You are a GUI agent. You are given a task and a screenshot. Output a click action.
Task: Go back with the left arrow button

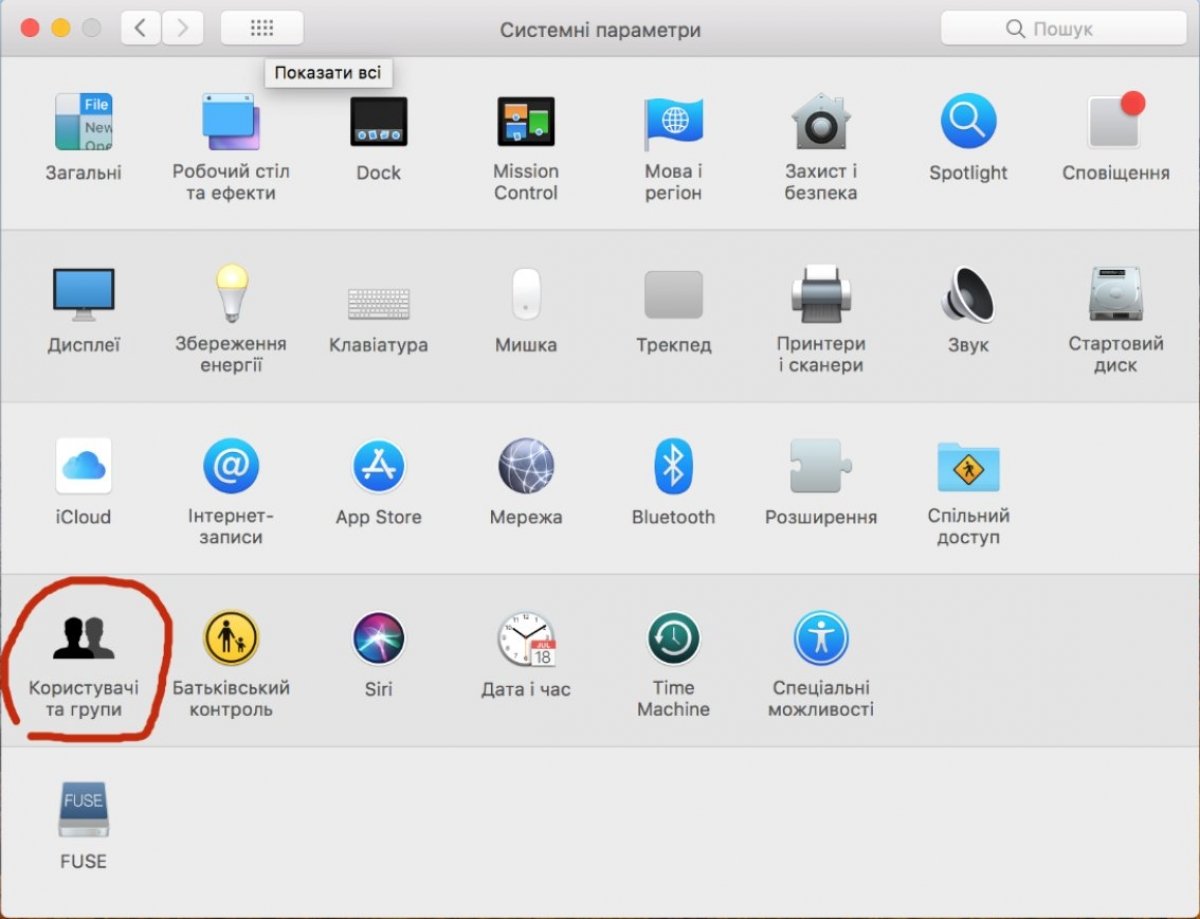click(141, 28)
